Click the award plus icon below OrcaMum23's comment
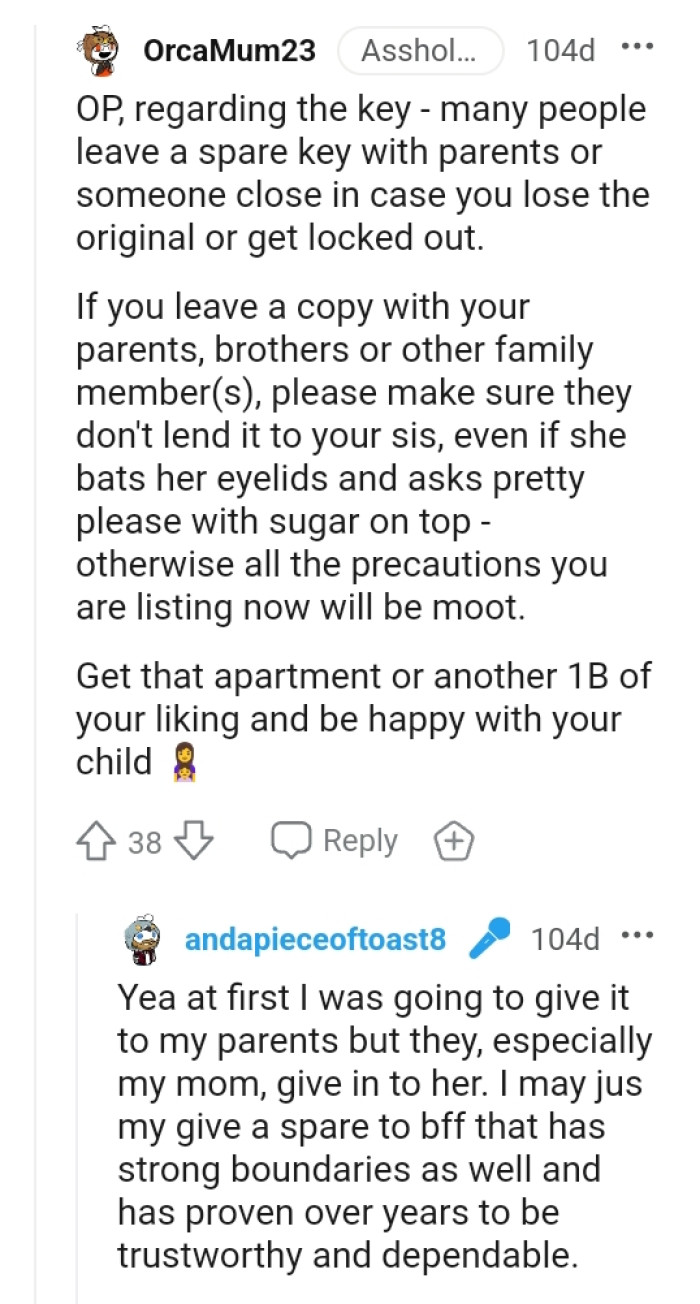This screenshot has width=700, height=1304. [455, 840]
